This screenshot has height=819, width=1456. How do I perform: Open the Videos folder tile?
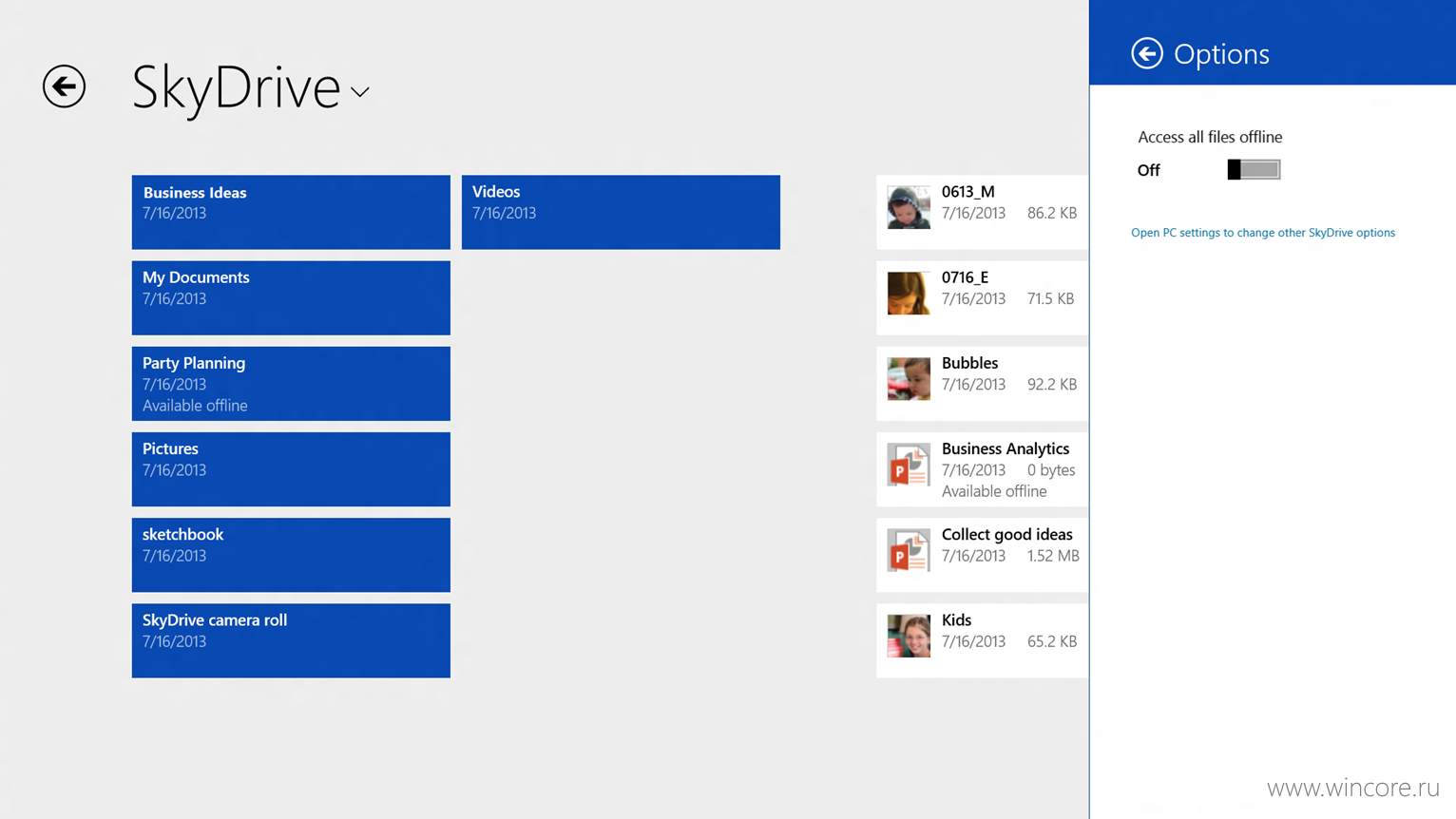click(621, 212)
